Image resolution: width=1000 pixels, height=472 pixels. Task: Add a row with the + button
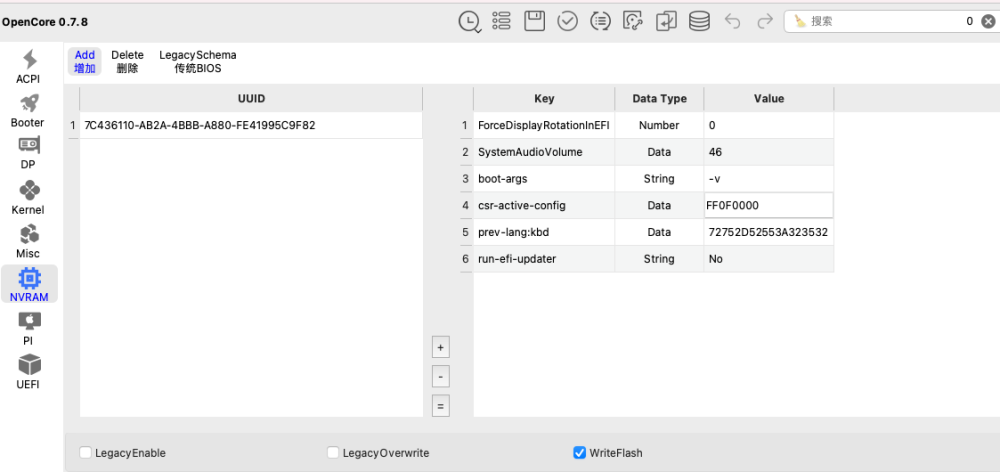tap(441, 348)
